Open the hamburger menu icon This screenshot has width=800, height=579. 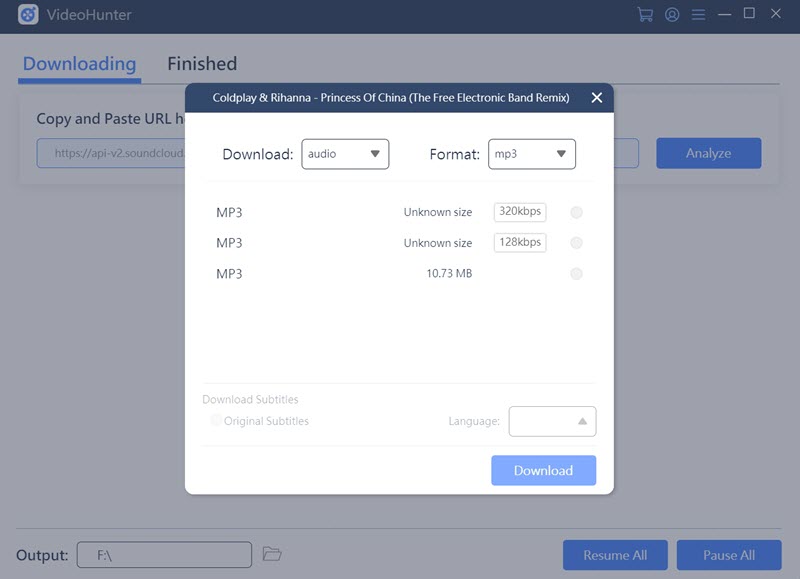(698, 14)
